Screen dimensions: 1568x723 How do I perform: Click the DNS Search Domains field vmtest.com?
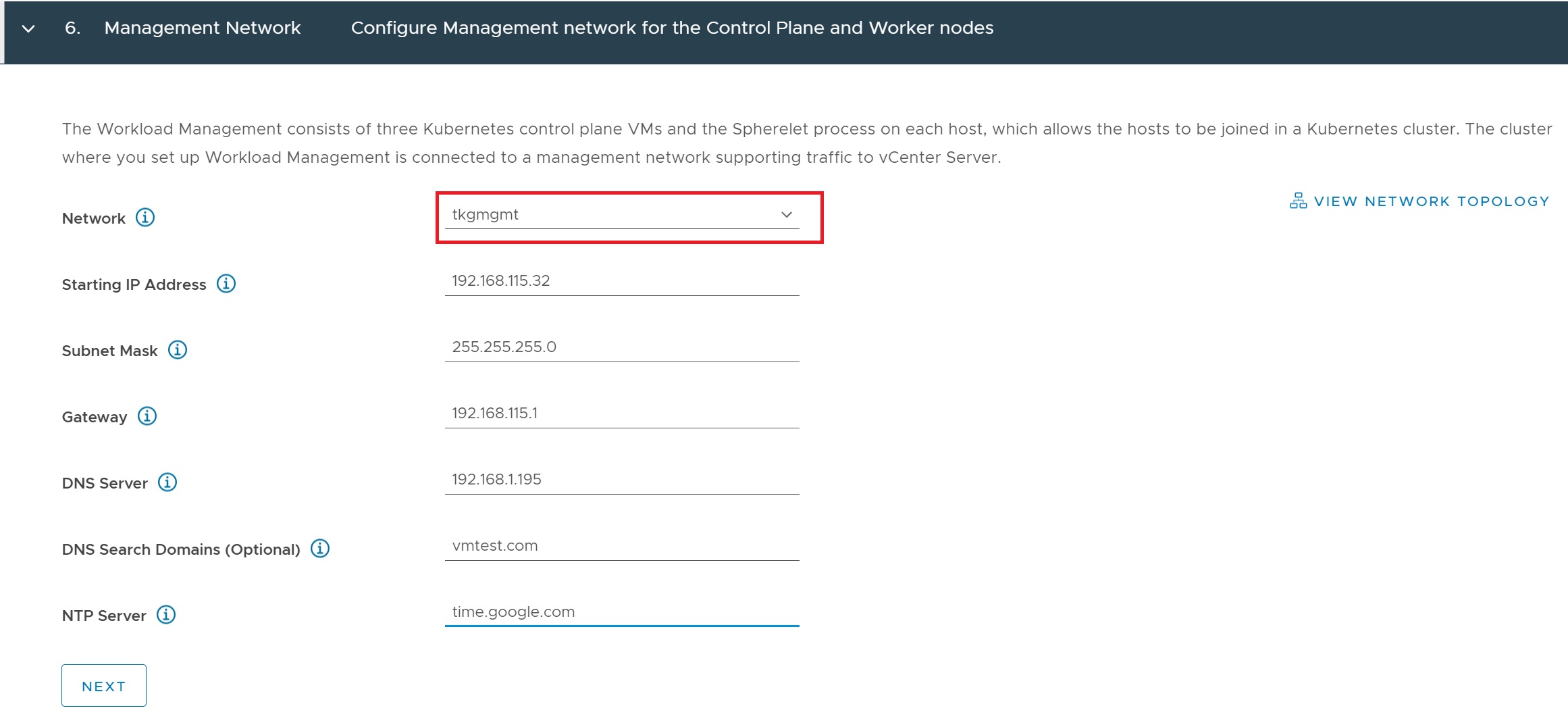(x=621, y=546)
